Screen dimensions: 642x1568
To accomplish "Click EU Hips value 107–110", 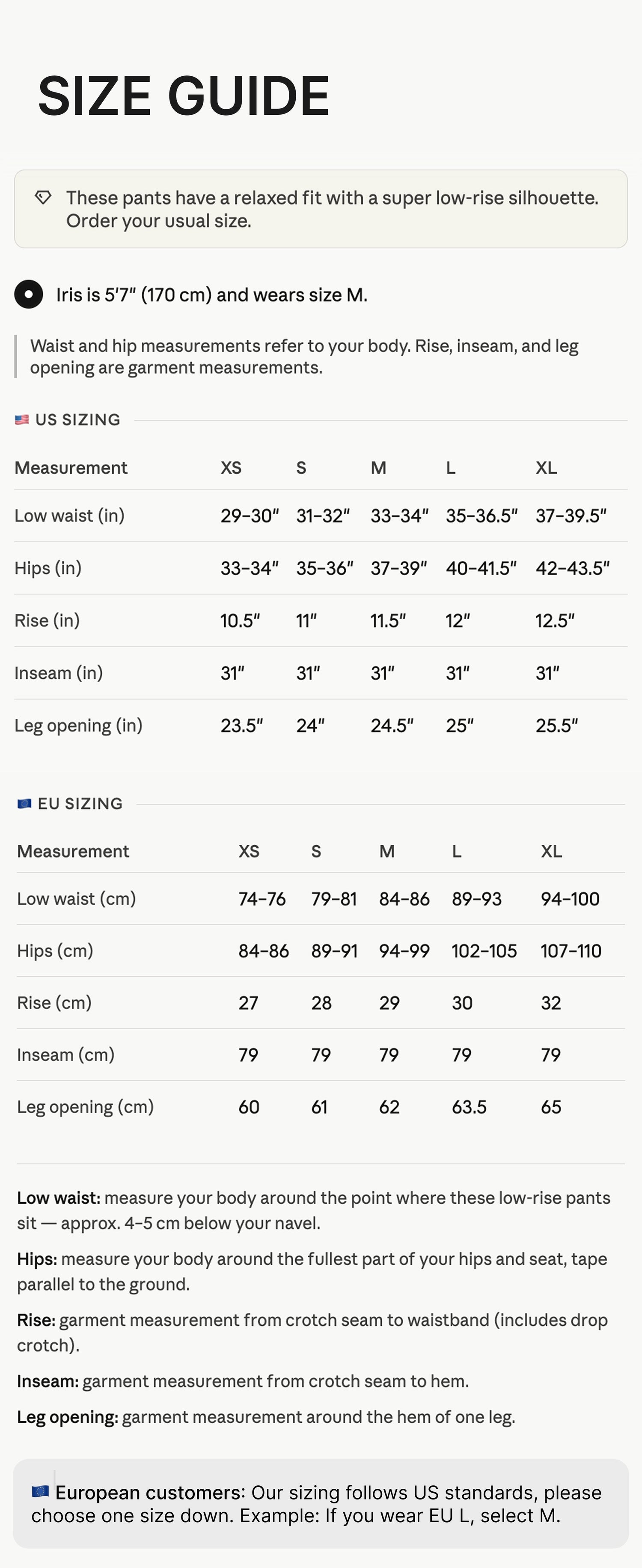I will coord(571,951).
